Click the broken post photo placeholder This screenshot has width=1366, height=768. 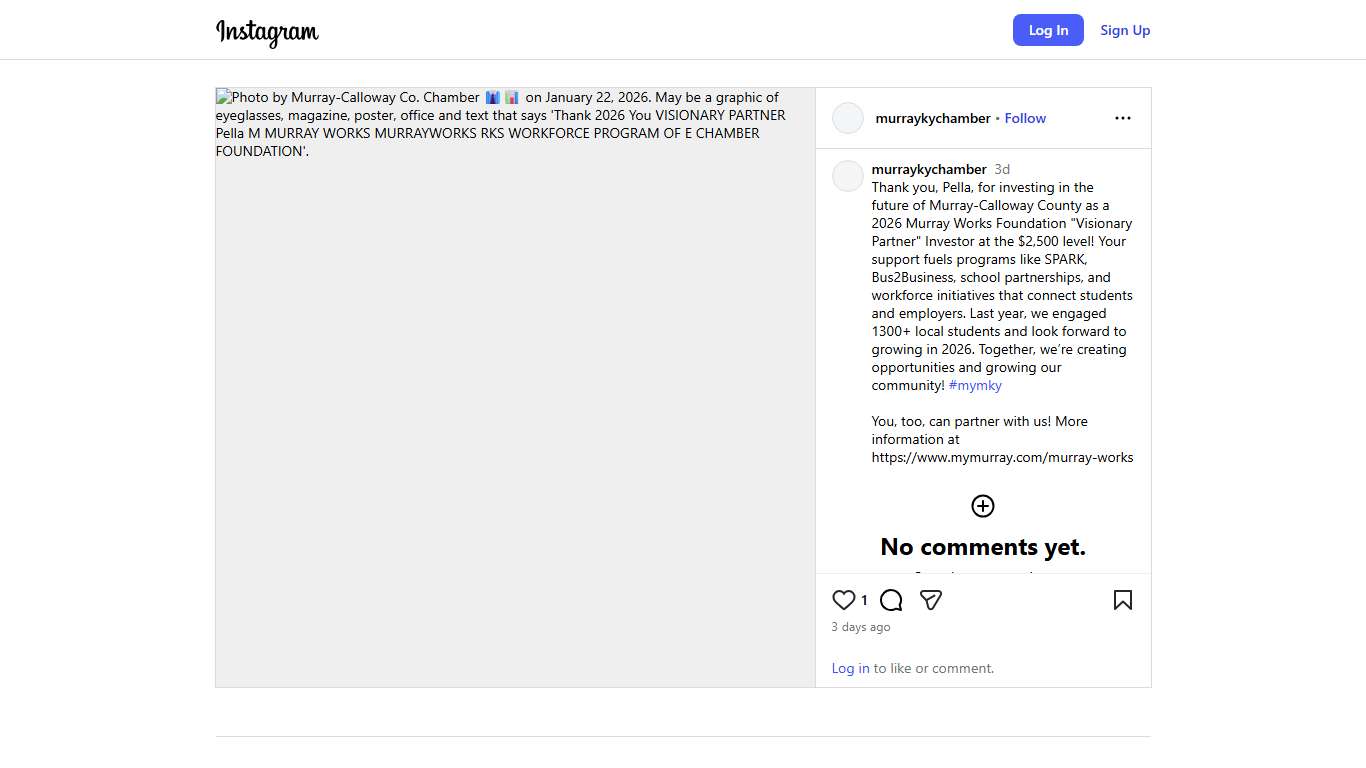(515, 400)
